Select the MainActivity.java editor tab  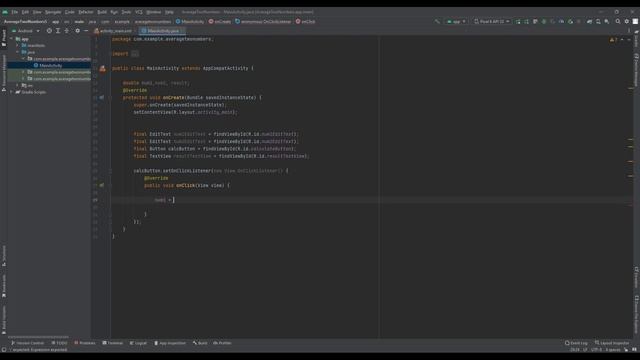click(x=163, y=31)
